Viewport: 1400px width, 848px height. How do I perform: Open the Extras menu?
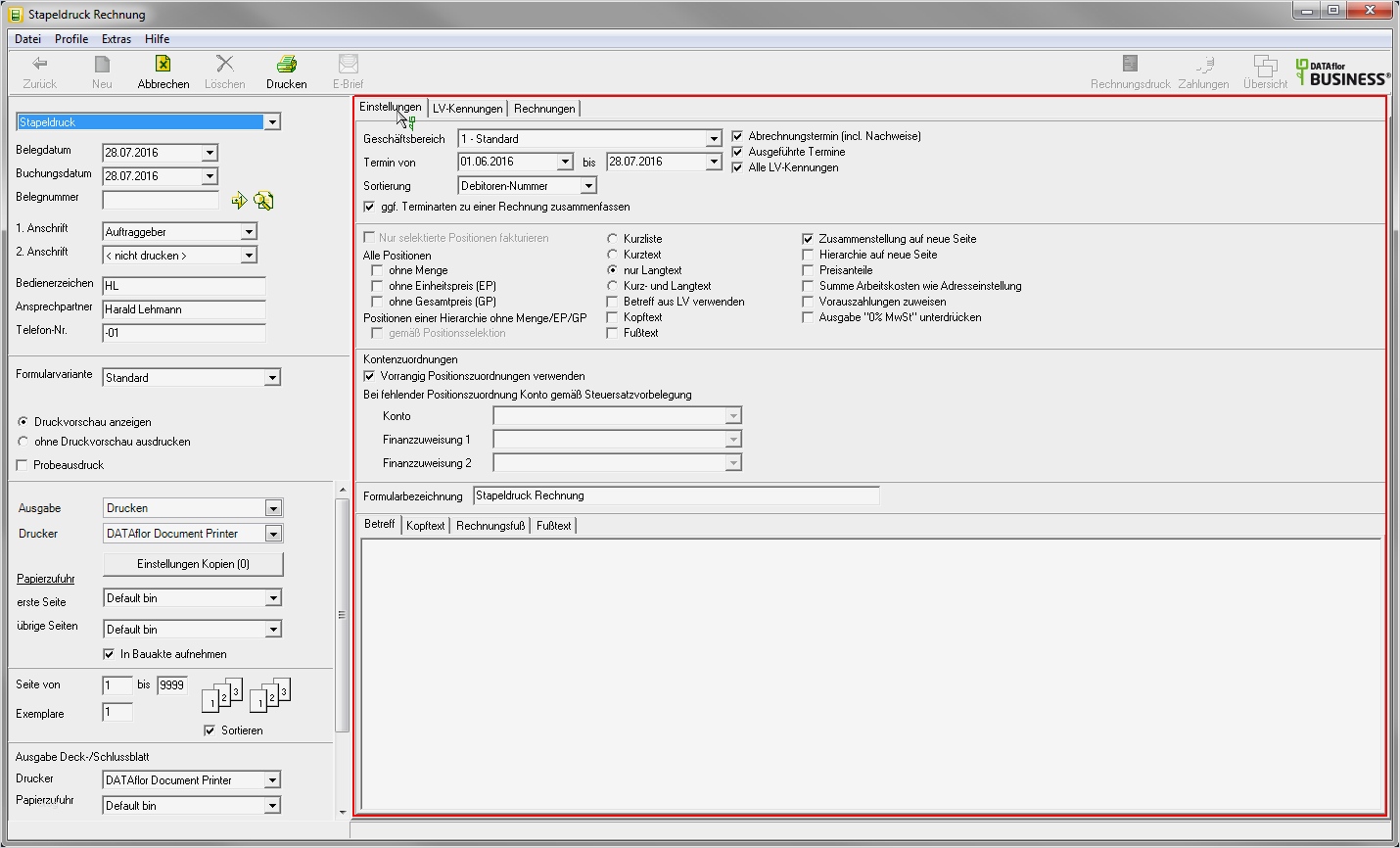click(x=116, y=39)
